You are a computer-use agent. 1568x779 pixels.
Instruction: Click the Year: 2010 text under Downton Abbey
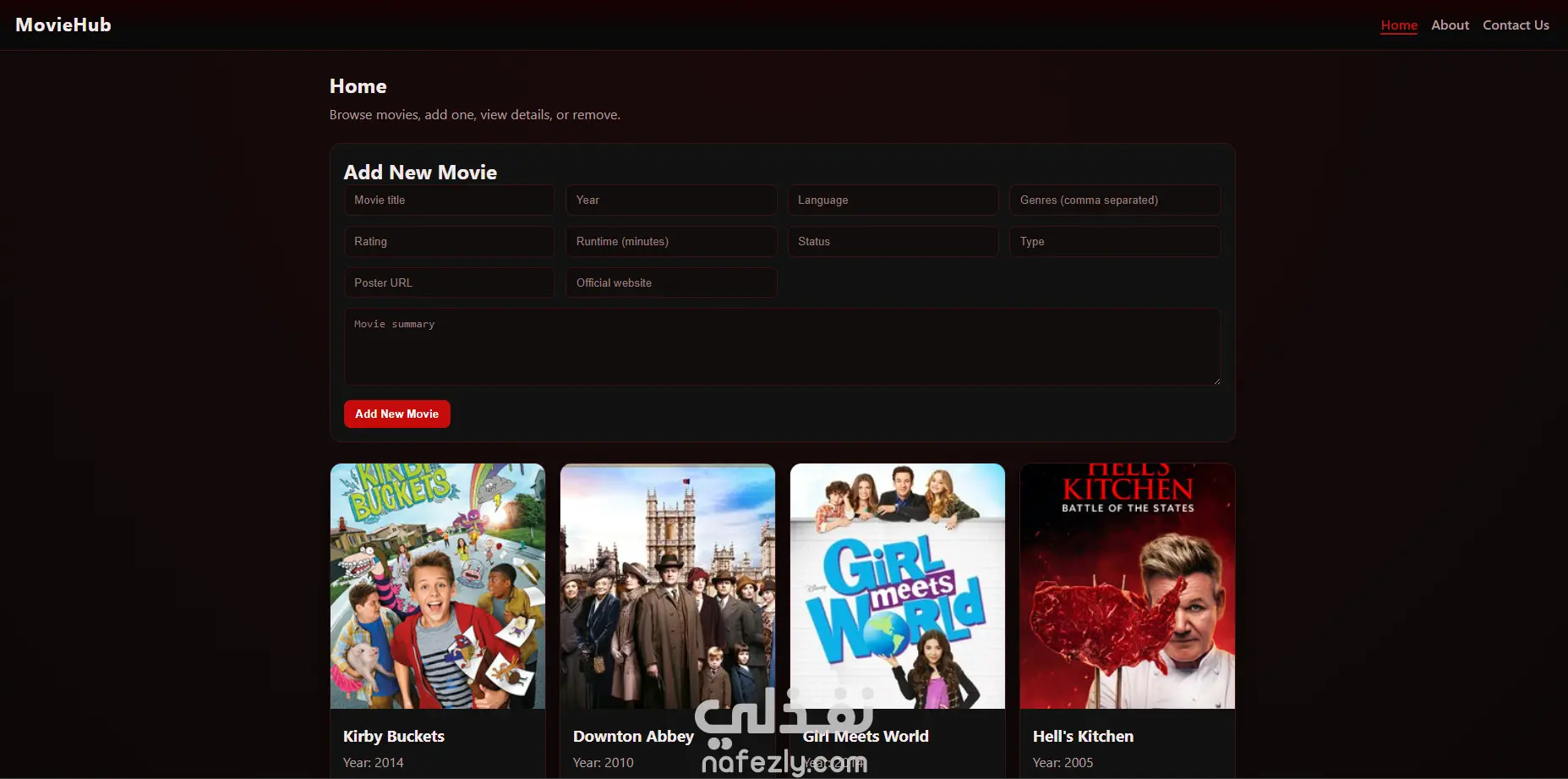point(604,763)
